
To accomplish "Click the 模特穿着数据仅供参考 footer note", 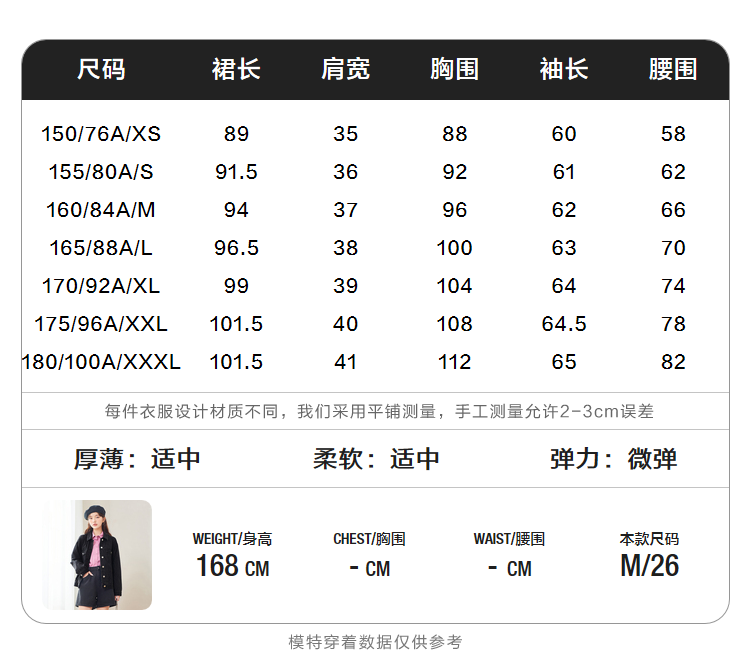I will pyautogui.click(x=375, y=642).
